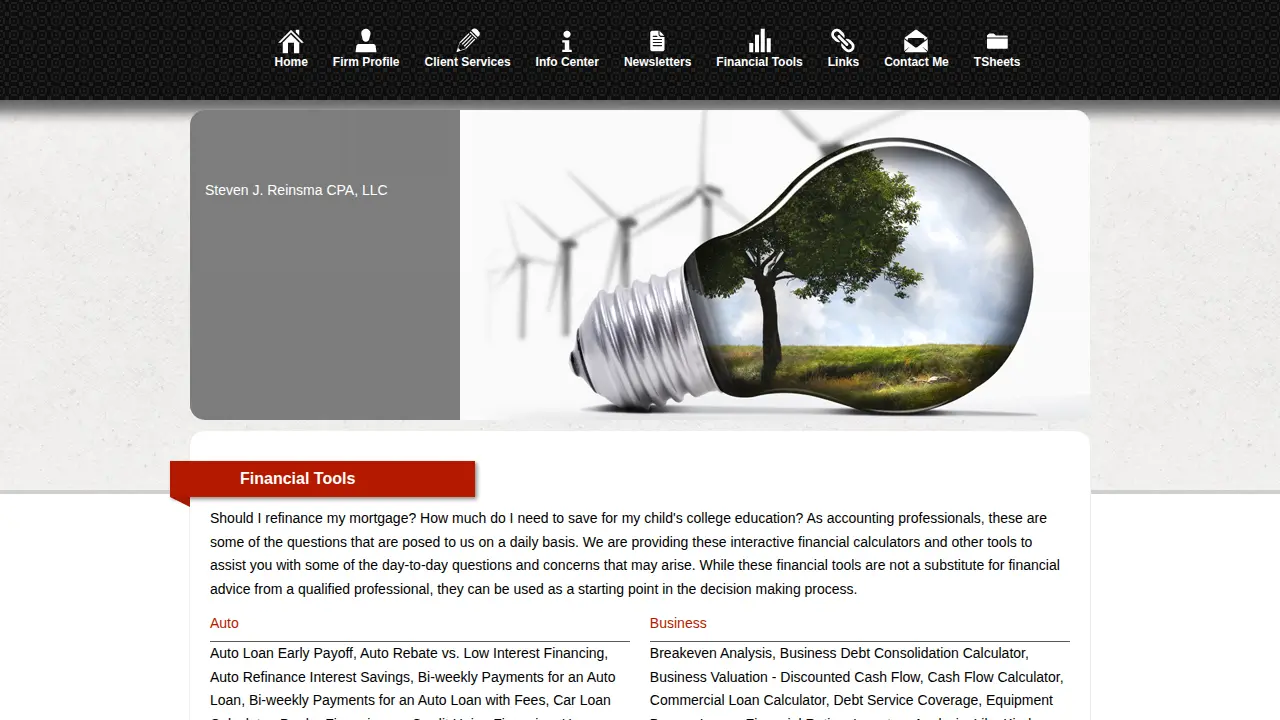This screenshot has width=1280, height=720.
Task: Click the Financial Tools bar chart icon
Action: tap(759, 41)
